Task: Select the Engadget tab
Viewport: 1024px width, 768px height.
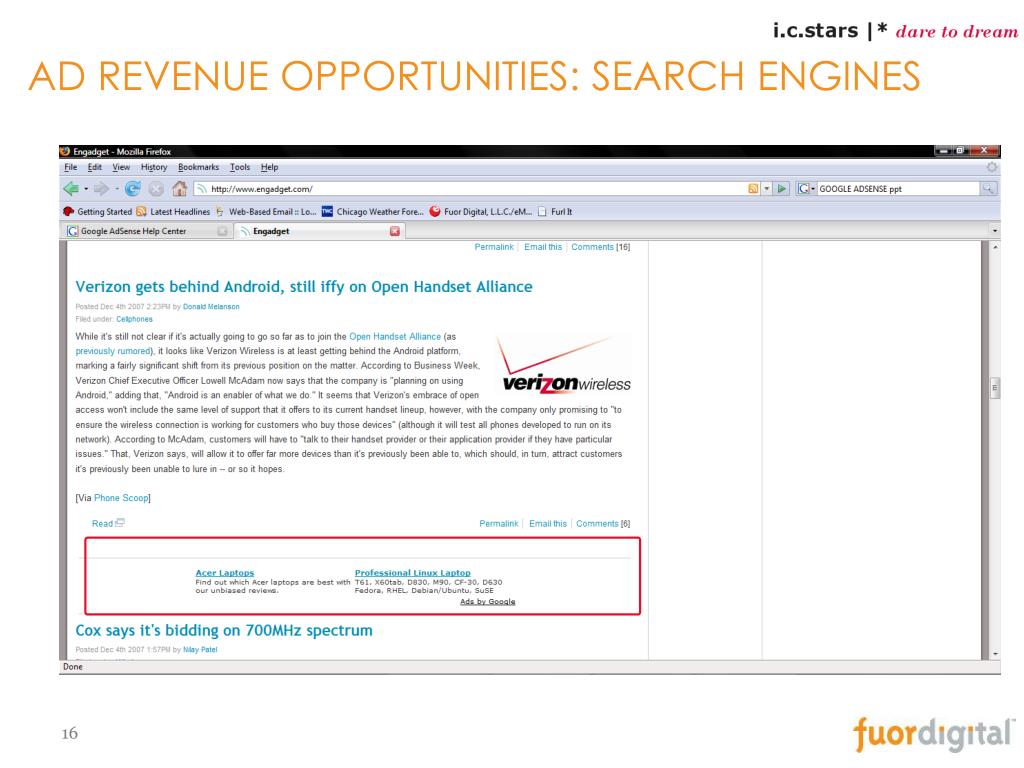Action: click(x=320, y=231)
